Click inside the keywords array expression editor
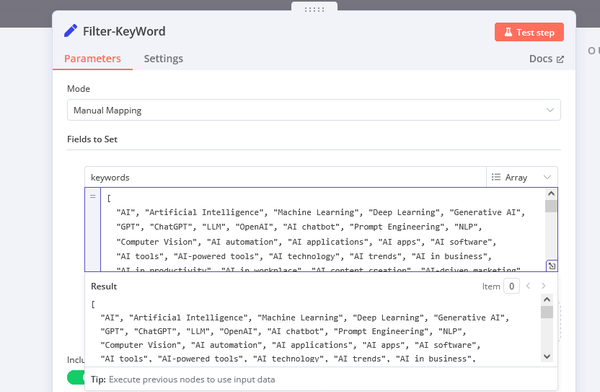Viewport: 600px width, 392px height. click(x=322, y=230)
